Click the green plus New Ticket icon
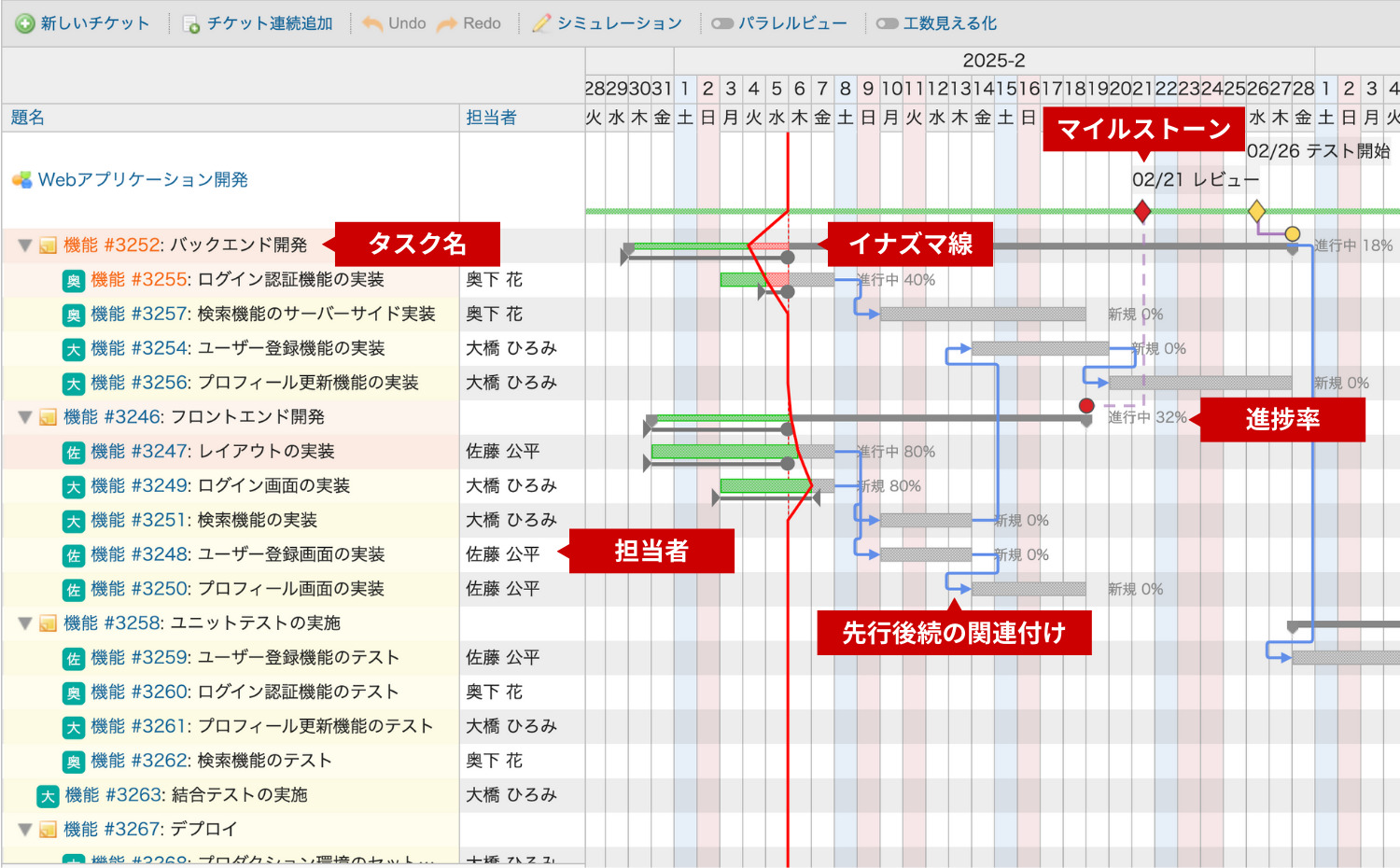1400x868 pixels. [25, 23]
